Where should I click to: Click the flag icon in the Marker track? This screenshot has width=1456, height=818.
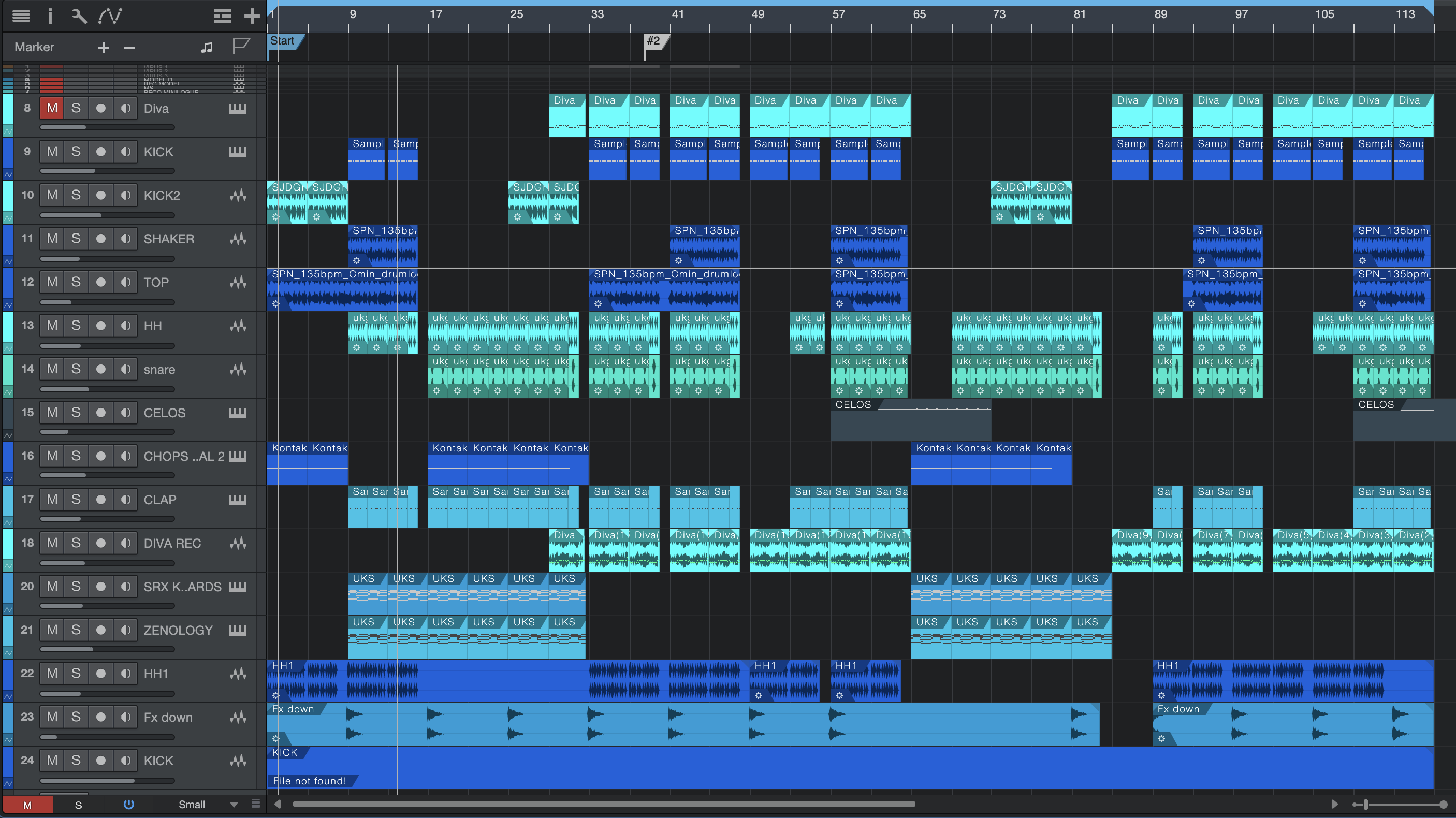point(241,47)
